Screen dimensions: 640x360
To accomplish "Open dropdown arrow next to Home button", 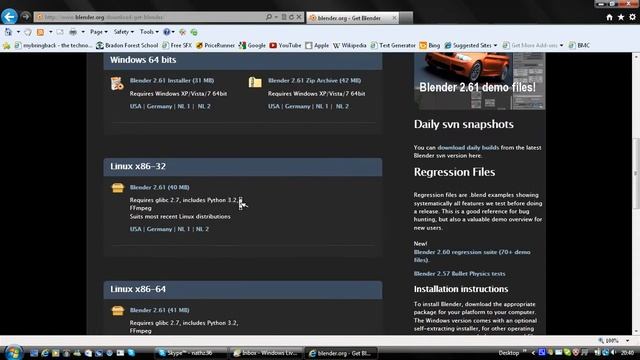I will pyautogui.click(x=18, y=32).
